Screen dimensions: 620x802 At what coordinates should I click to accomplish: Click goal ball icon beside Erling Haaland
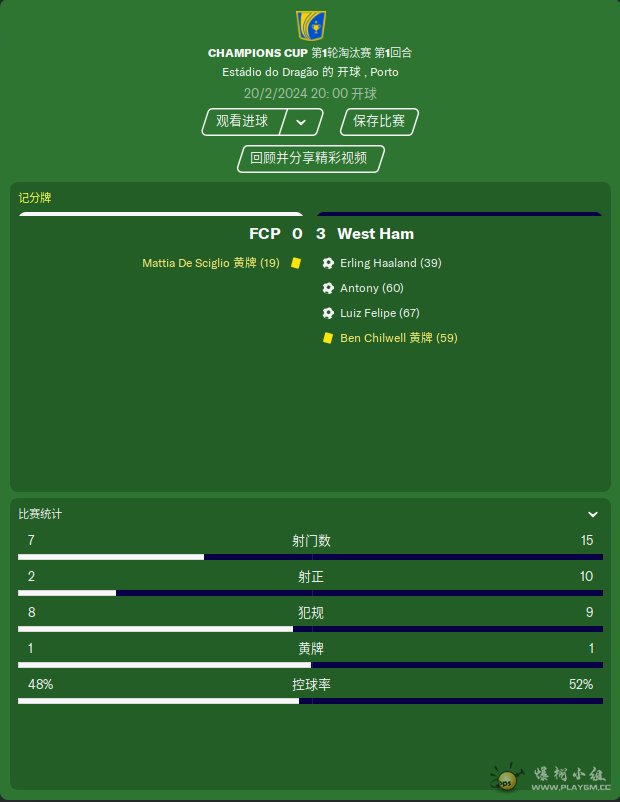point(328,263)
